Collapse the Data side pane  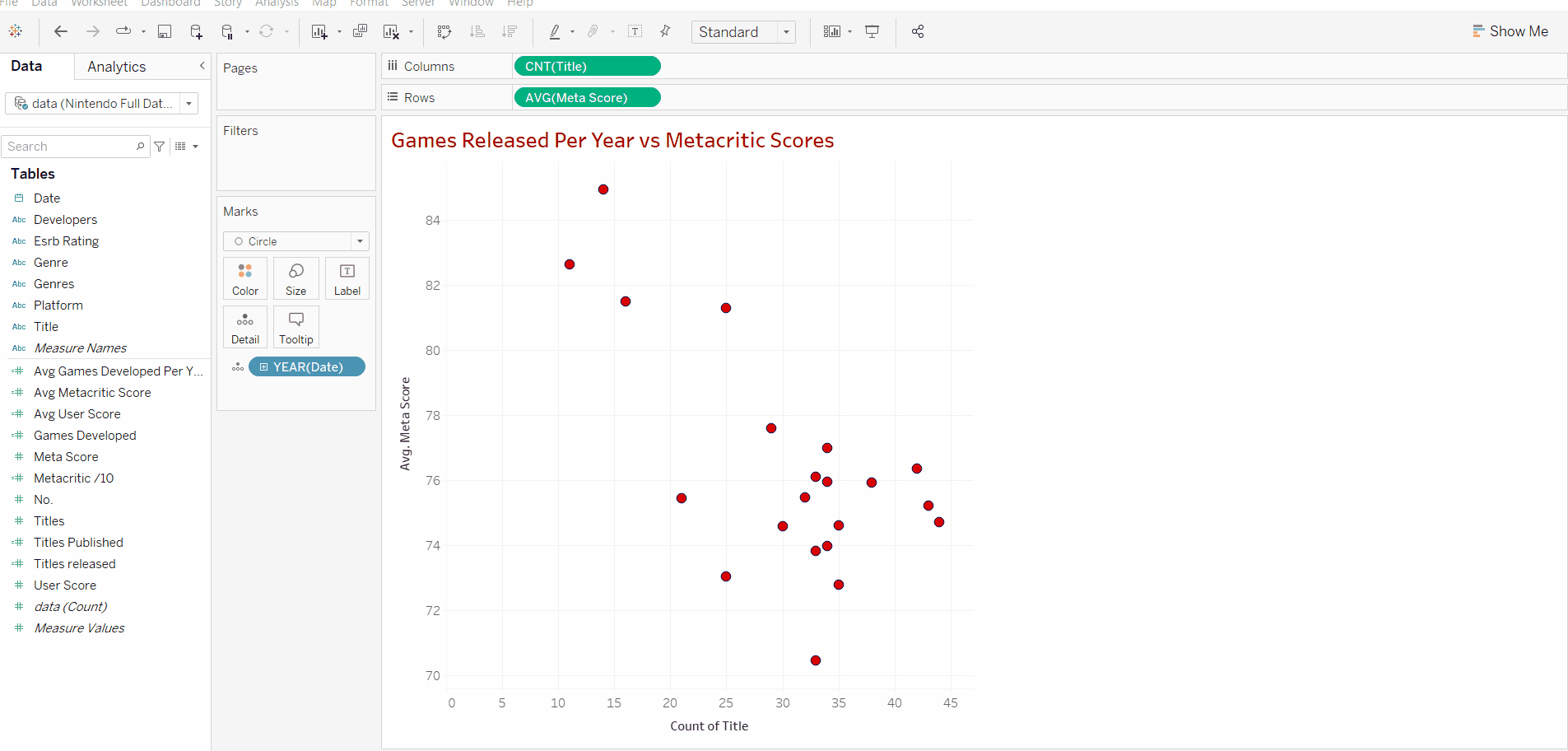click(x=202, y=66)
